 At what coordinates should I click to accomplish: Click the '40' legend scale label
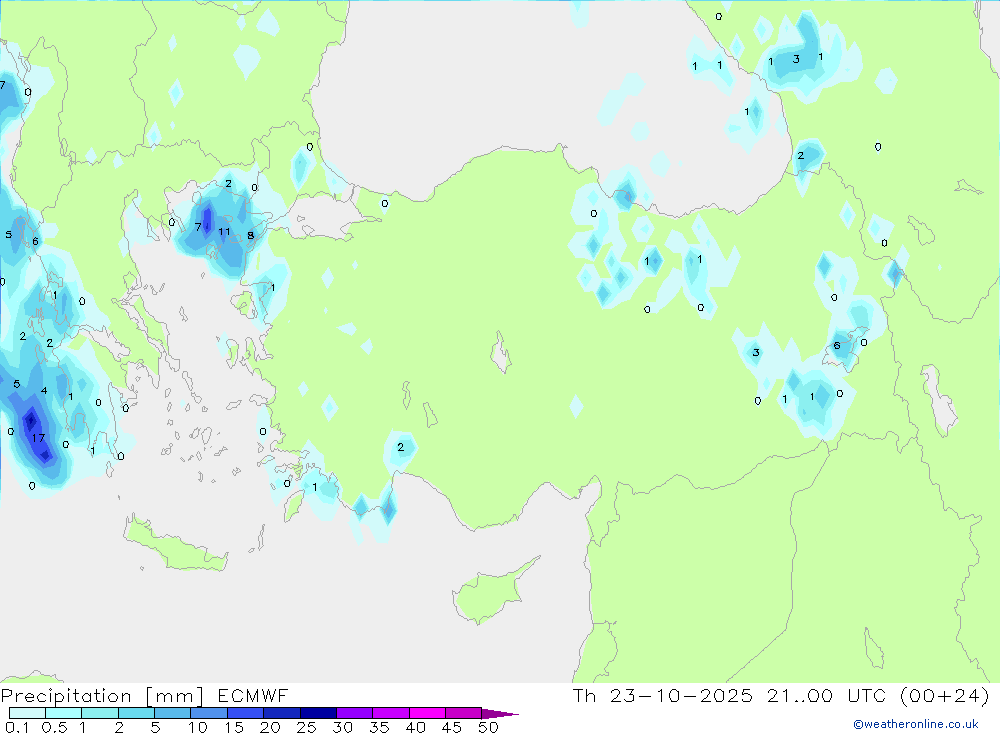click(x=416, y=727)
